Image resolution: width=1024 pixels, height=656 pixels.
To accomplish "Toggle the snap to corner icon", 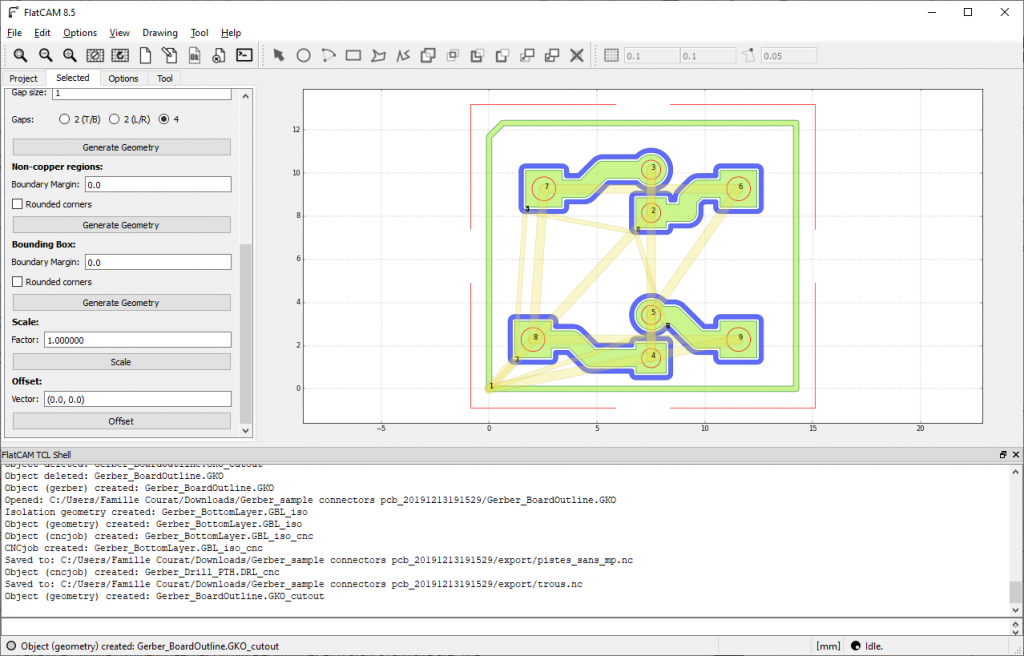I will 748,56.
